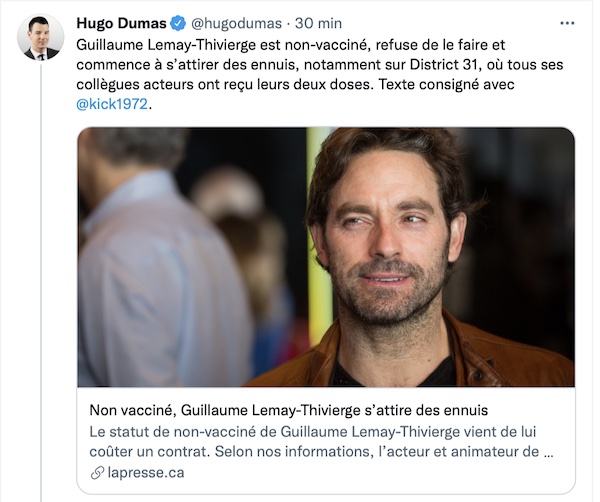Open Hugo Dumas's profile picture
The width and height of the screenshot is (600, 502).
click(x=41, y=37)
